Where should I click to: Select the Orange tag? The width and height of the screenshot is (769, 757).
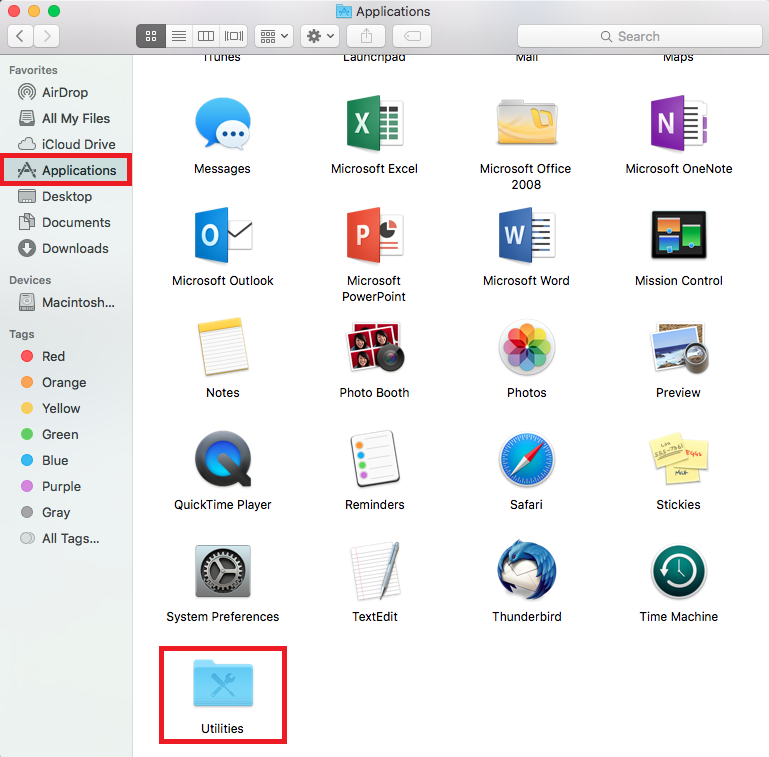tap(66, 382)
